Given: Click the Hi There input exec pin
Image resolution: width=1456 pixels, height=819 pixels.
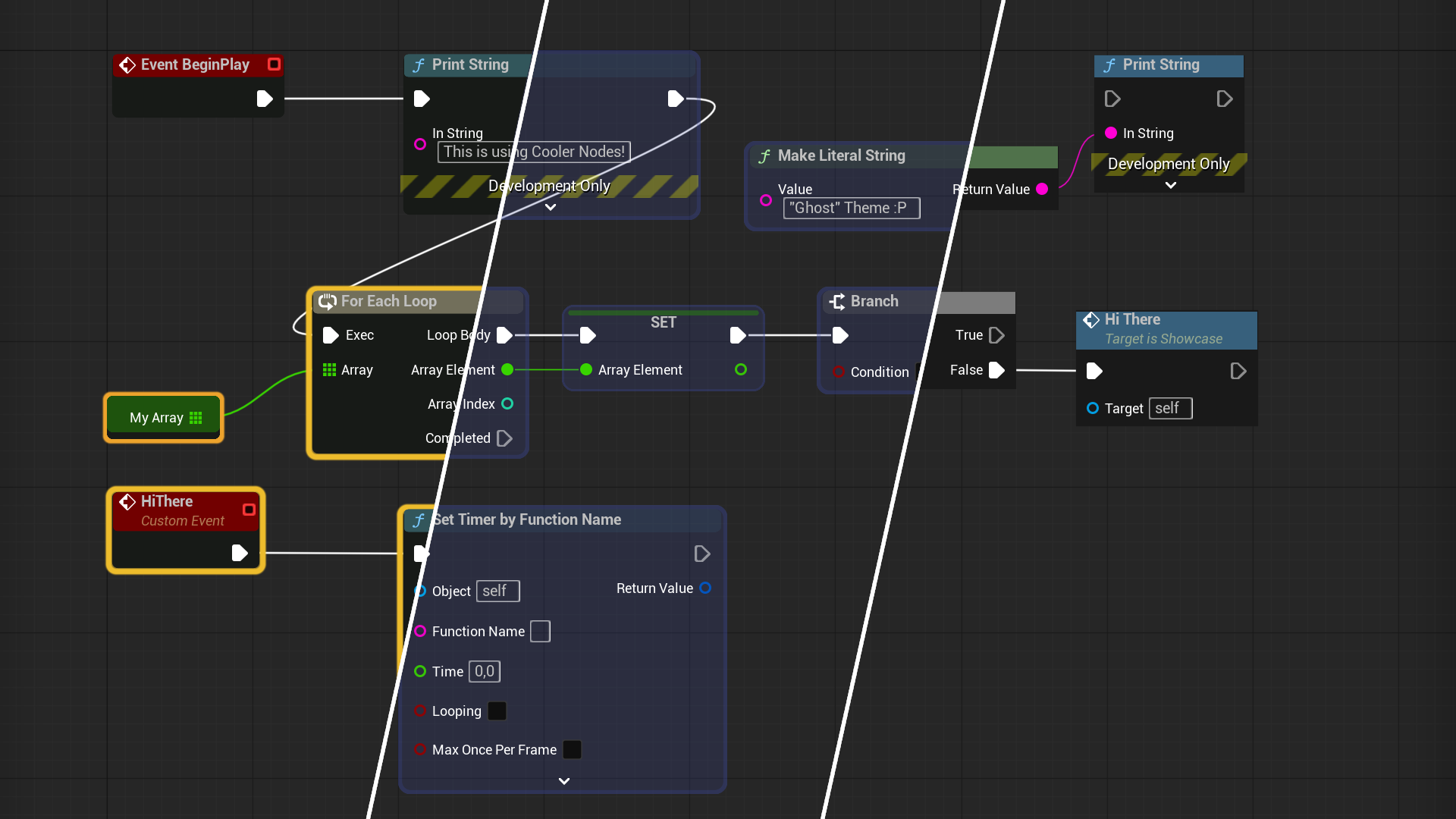Looking at the screenshot, I should point(1094,371).
